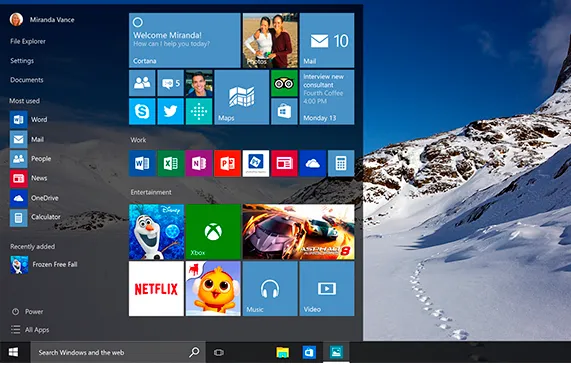Select the Work group heading
Screen dimensions: 571x365
pos(138,140)
